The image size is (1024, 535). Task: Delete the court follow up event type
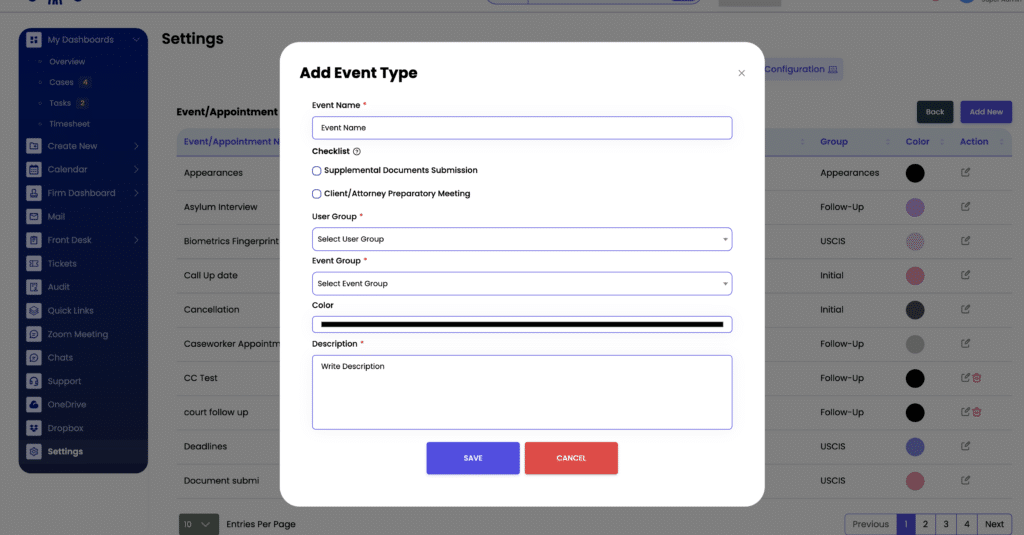click(977, 412)
